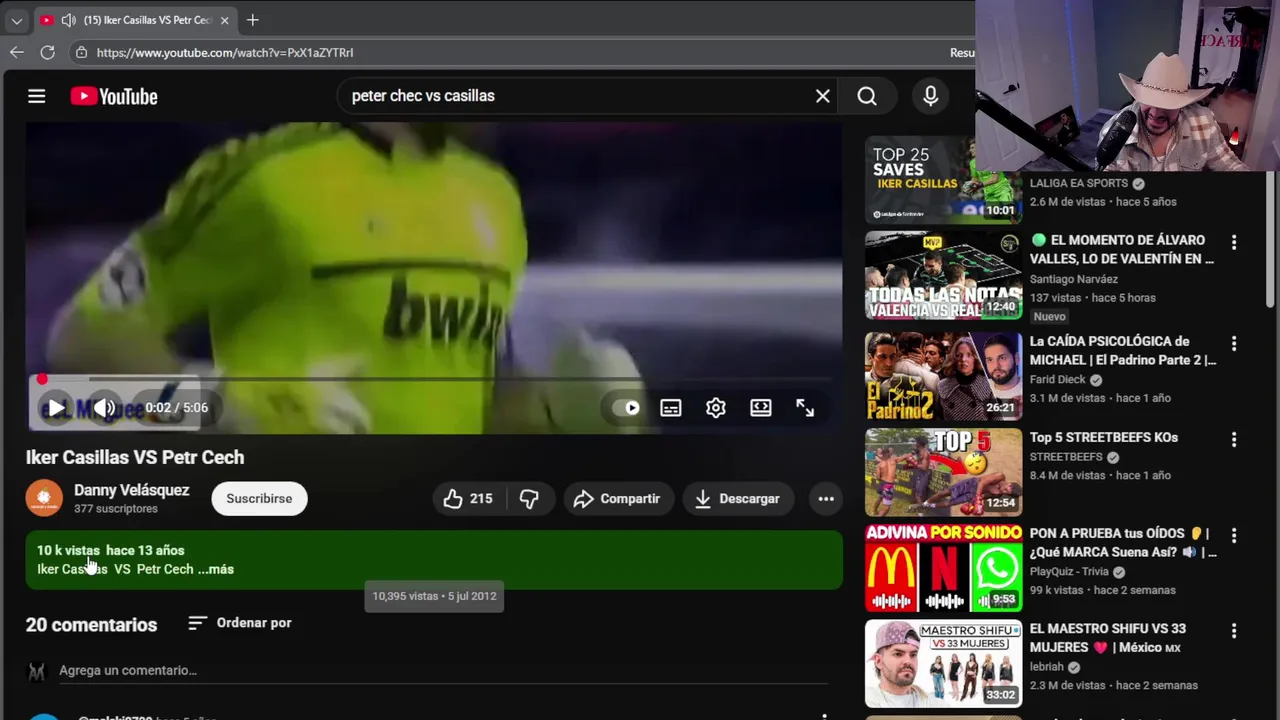The width and height of the screenshot is (1280, 720).
Task: Enter fullscreen mode in the player
Action: [805, 407]
